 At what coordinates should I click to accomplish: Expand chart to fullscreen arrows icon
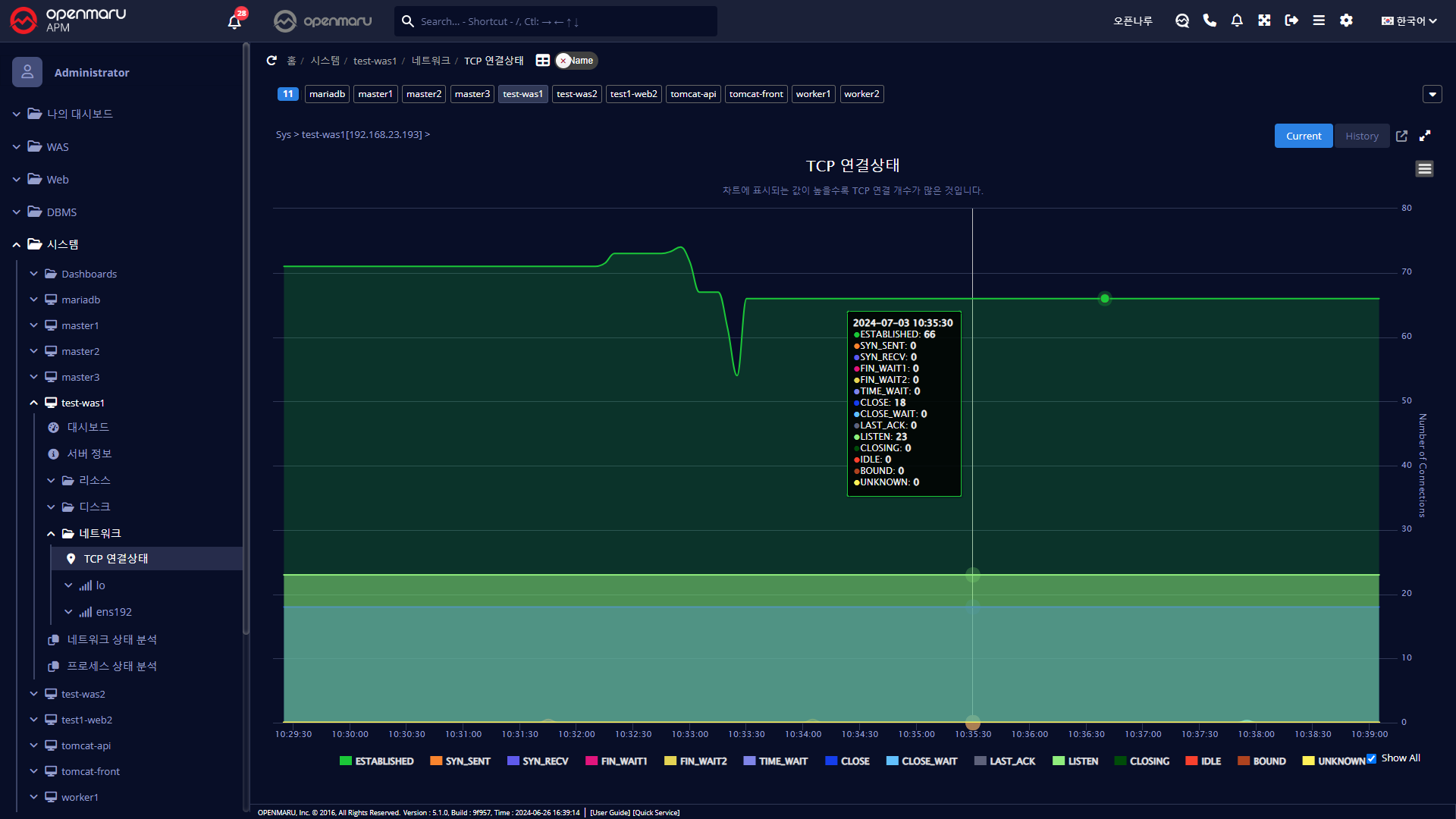click(x=1425, y=136)
